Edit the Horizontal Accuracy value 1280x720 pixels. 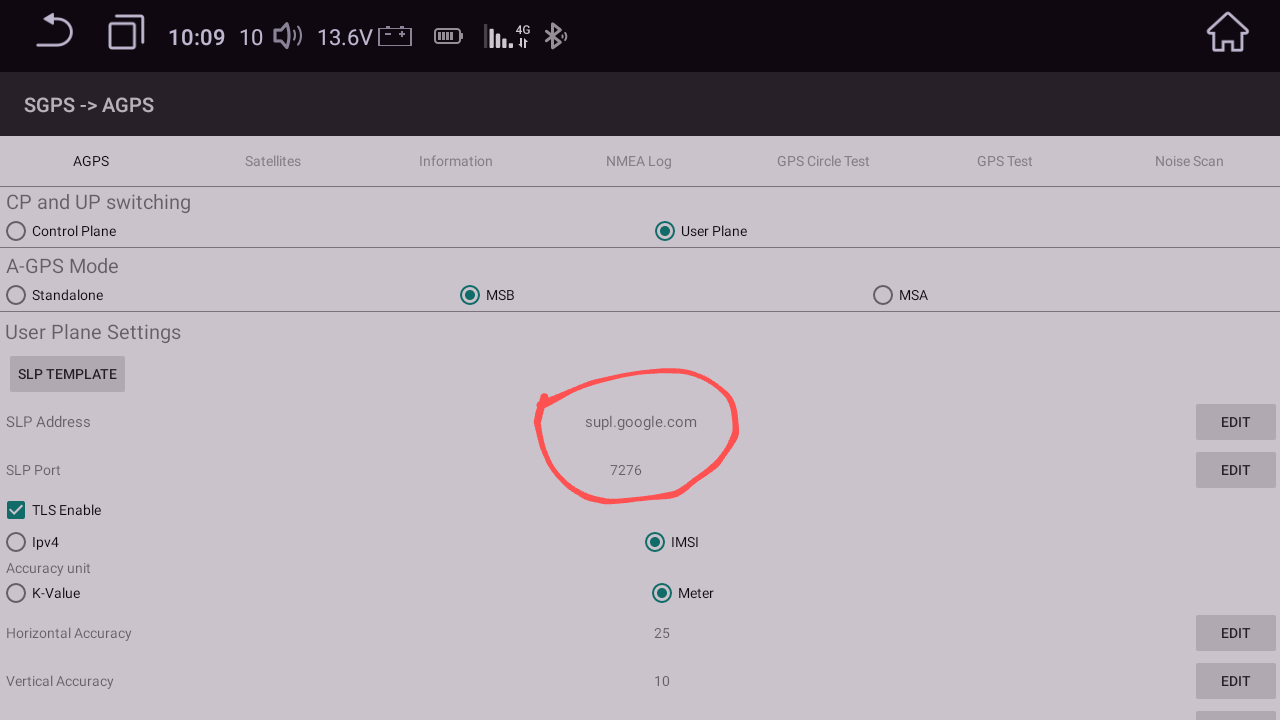1236,633
